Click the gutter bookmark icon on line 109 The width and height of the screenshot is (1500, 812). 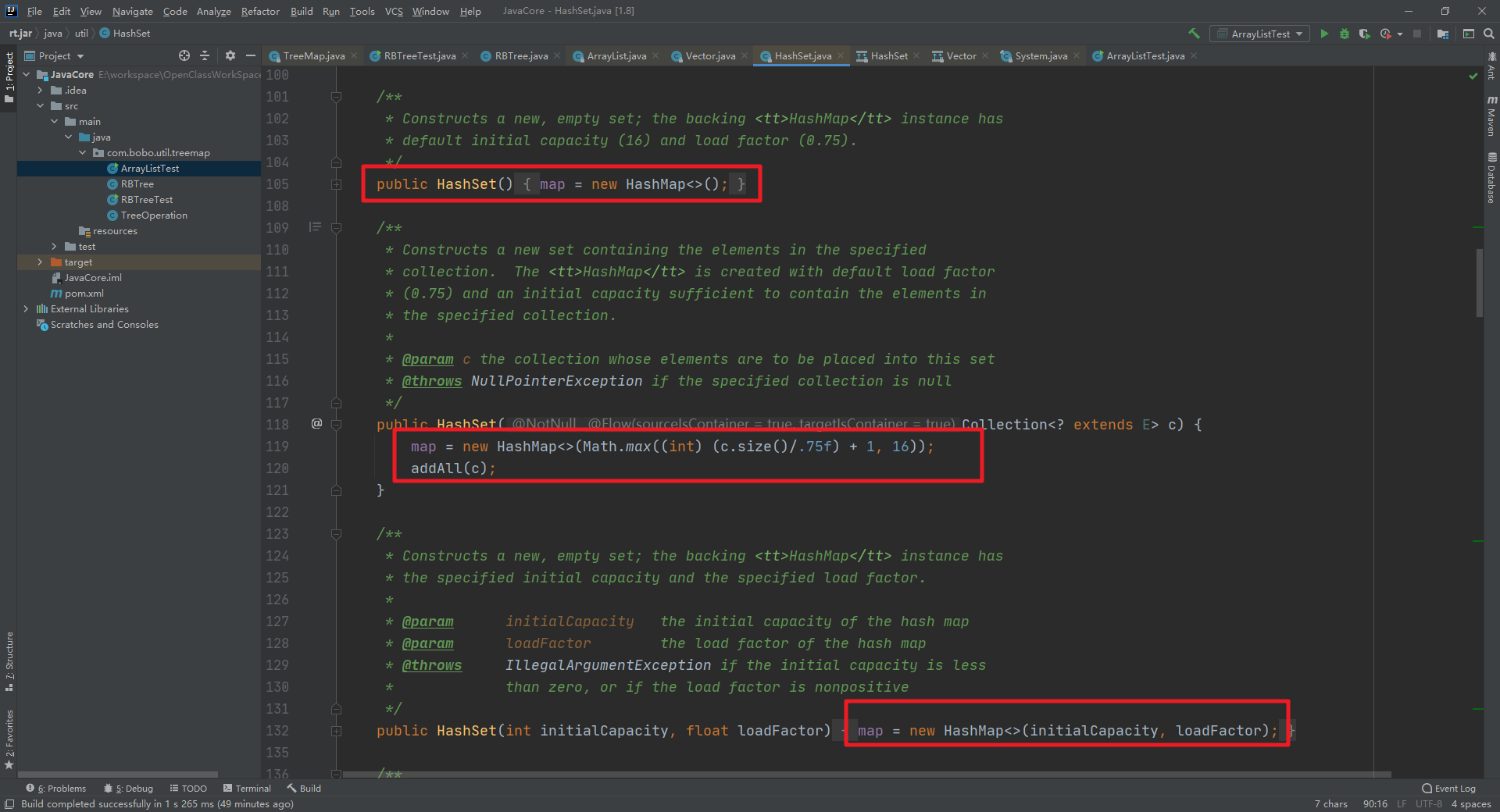[x=315, y=227]
